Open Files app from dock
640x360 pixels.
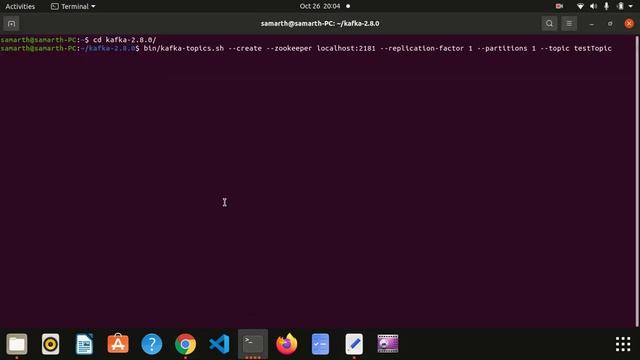coord(17,344)
